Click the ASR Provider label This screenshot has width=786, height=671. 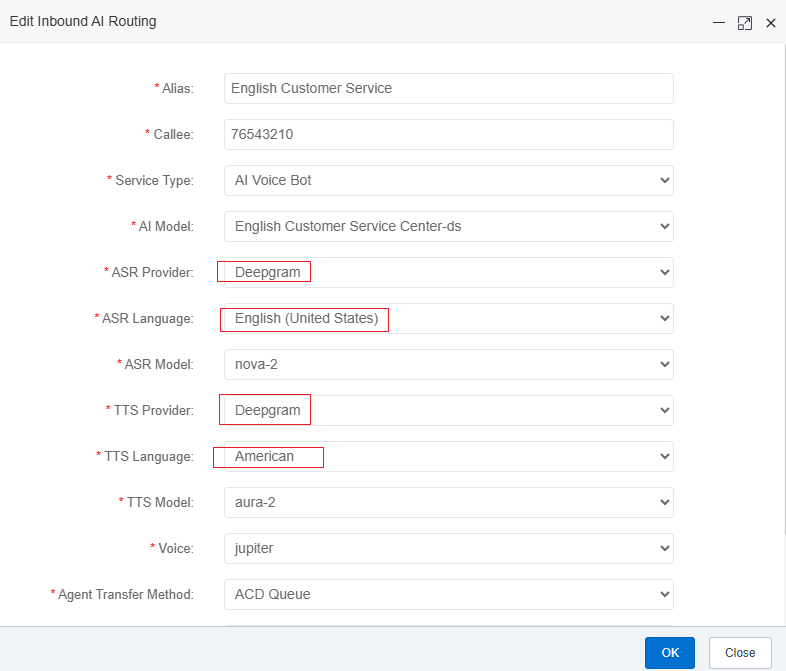coord(152,273)
